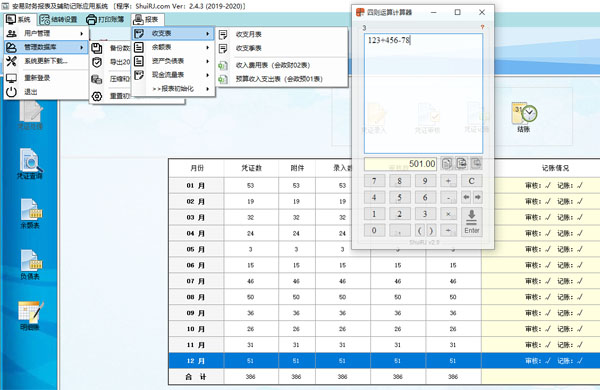The image size is (600, 390).
Task: Click the red question mark in calculator
Action: (482, 27)
